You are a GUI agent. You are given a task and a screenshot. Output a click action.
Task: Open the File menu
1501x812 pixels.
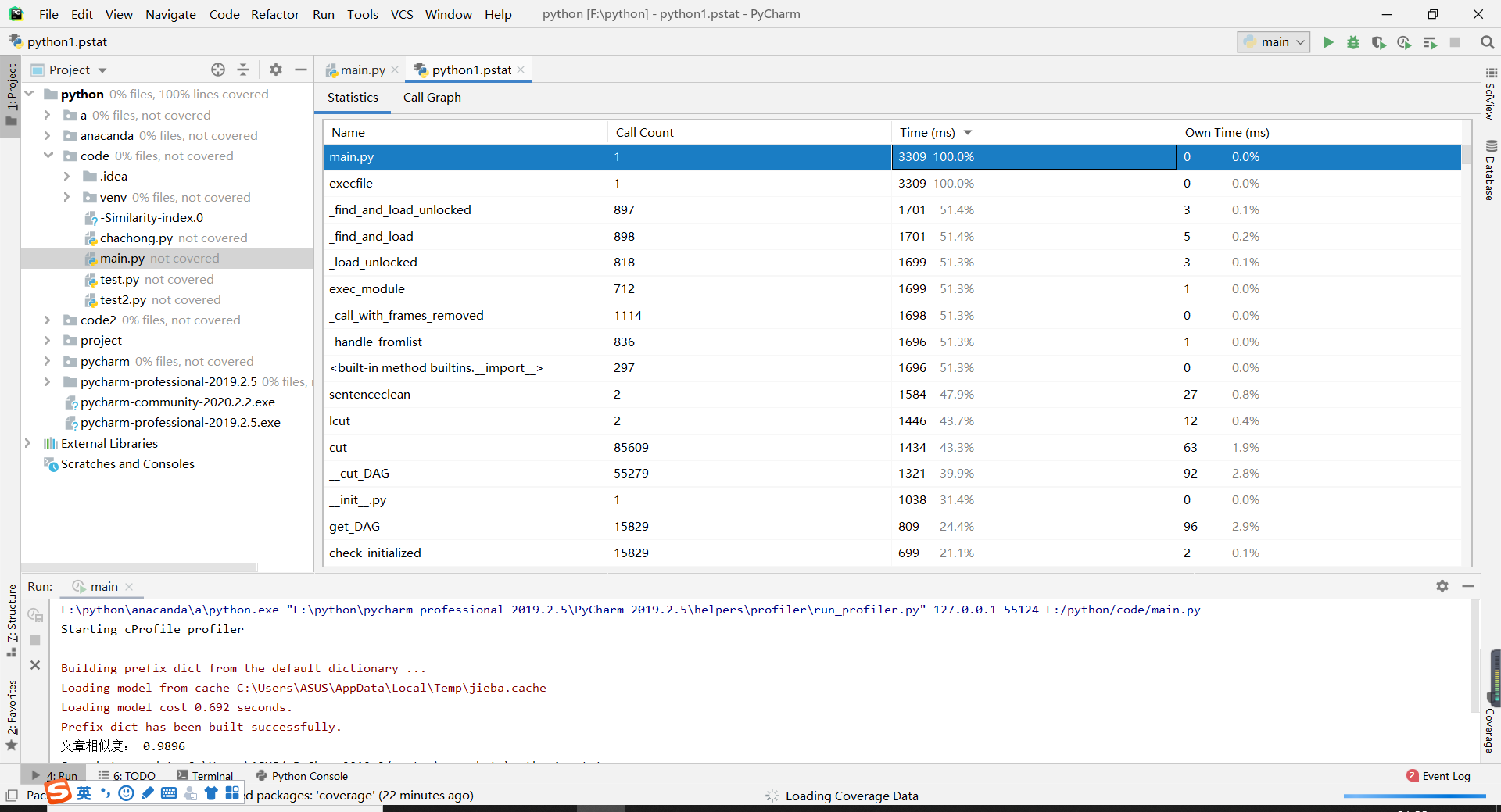pos(48,14)
